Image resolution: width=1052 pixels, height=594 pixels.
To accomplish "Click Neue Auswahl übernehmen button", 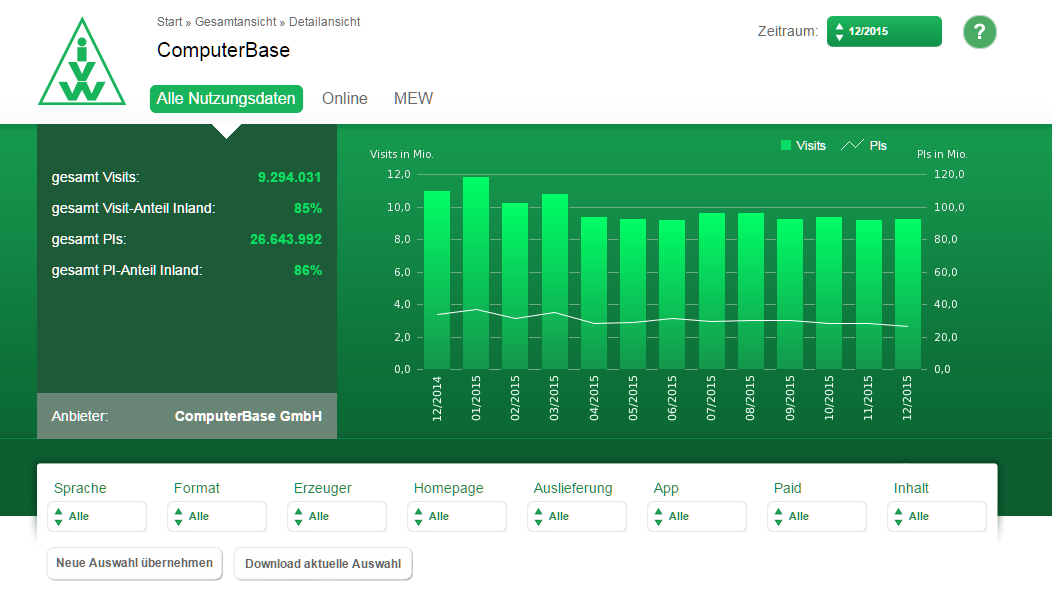I will (134, 563).
